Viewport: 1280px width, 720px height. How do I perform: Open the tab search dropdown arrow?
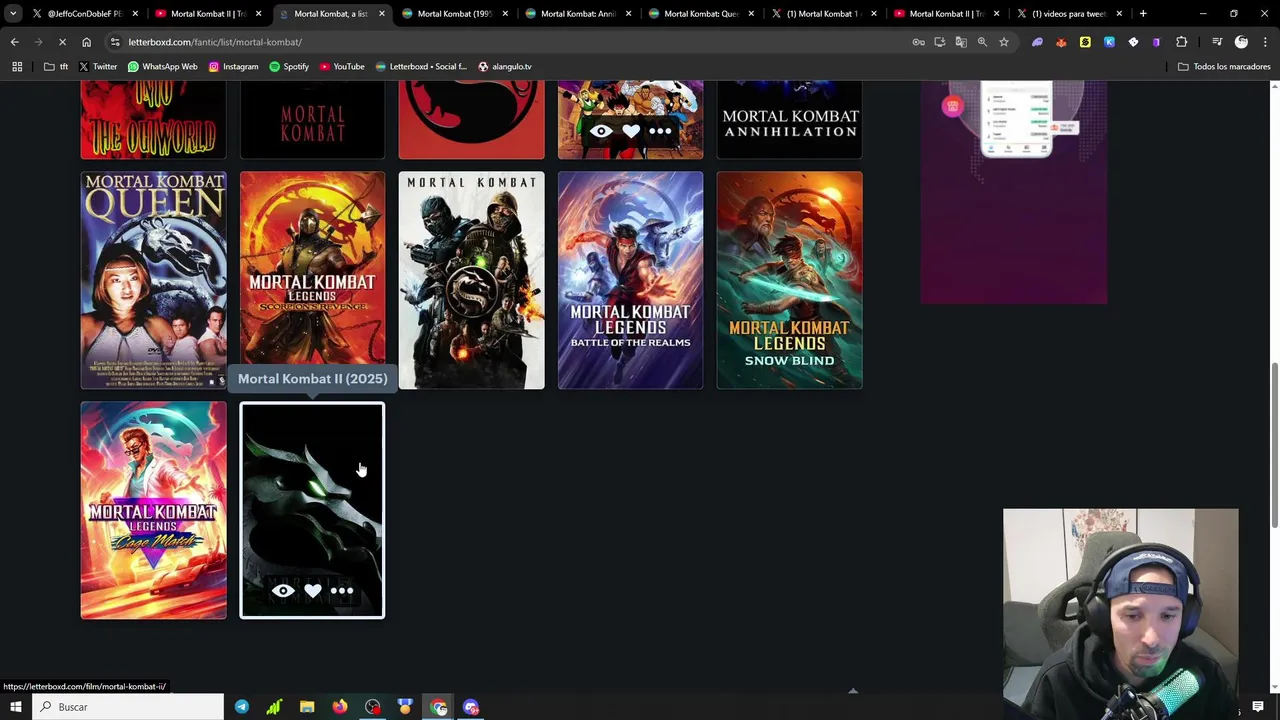(13, 14)
